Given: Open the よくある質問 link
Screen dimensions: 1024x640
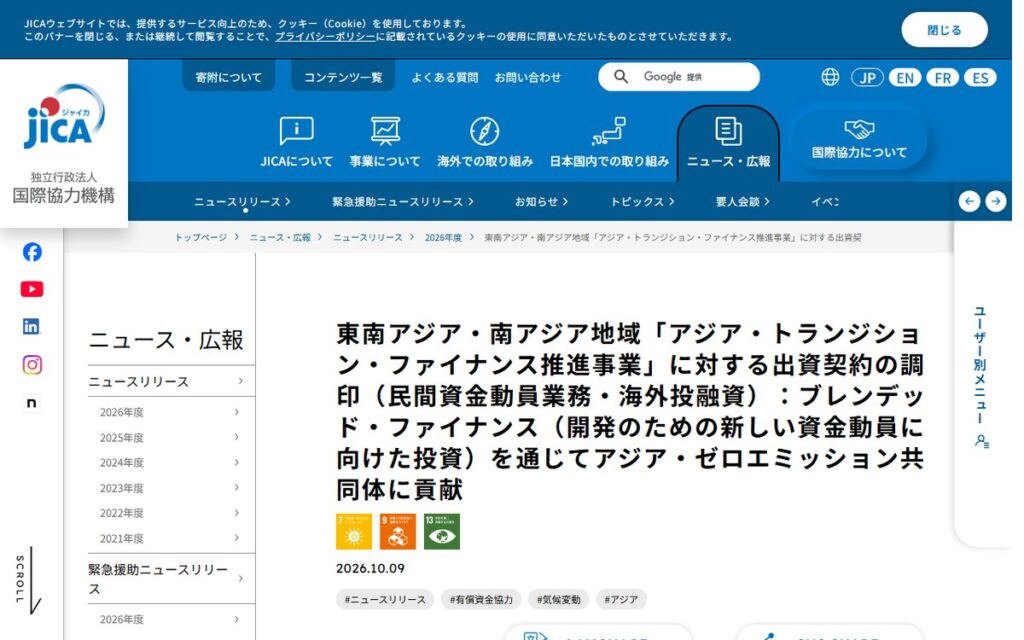Looking at the screenshot, I should coord(445,77).
